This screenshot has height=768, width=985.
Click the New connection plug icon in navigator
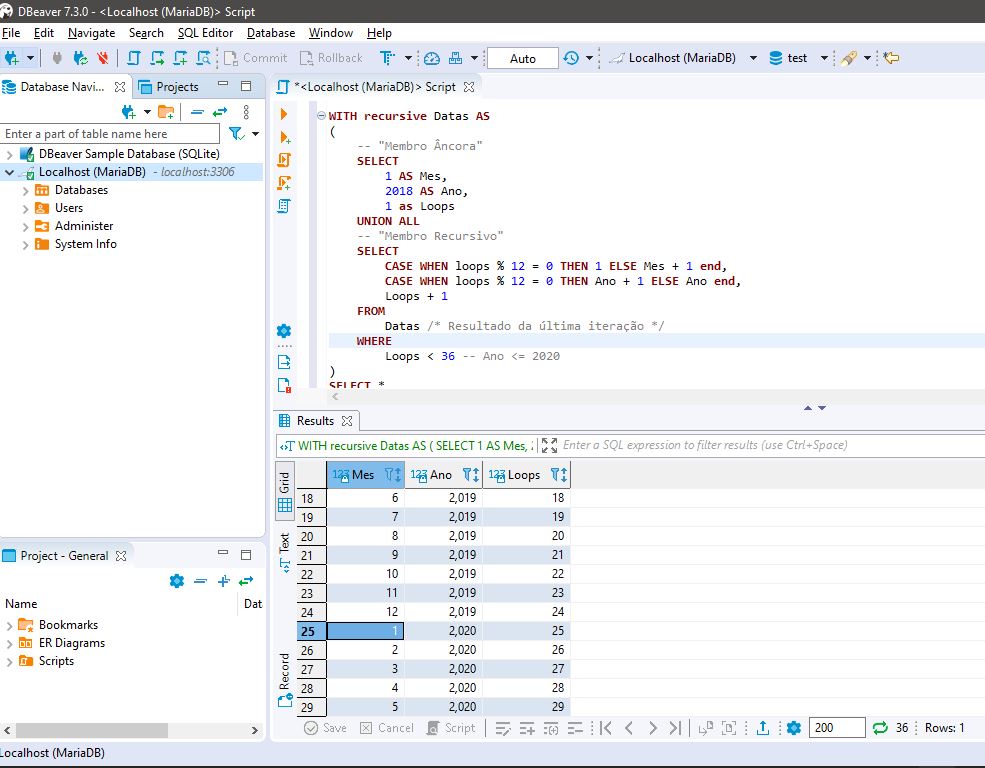[128, 111]
